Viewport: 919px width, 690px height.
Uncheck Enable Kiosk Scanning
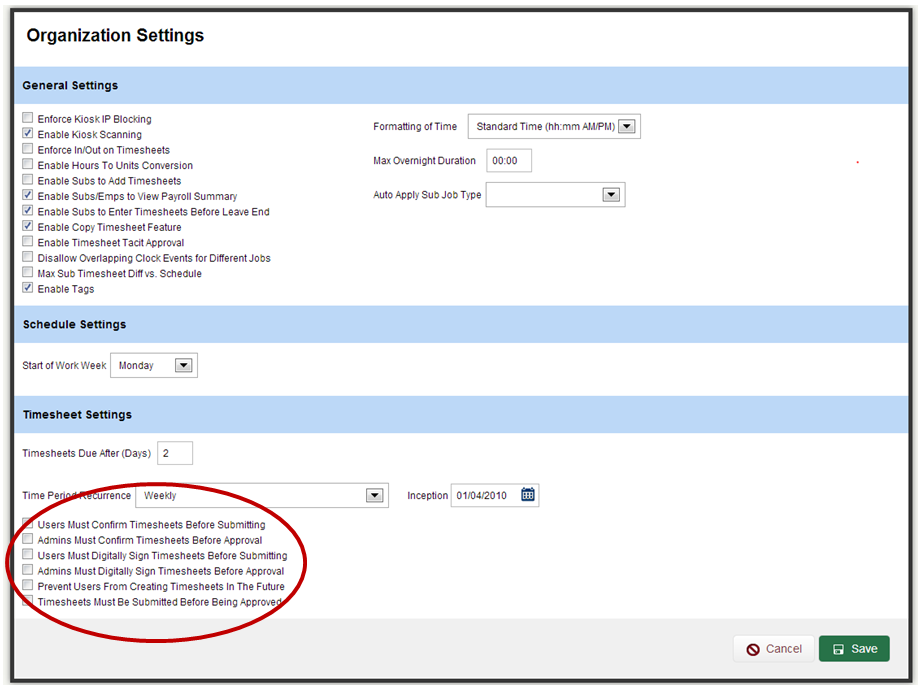point(28,133)
